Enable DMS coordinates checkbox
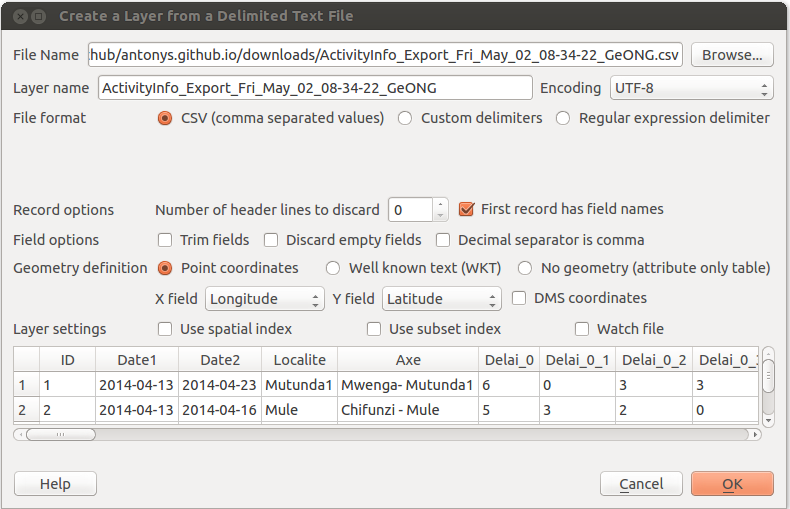This screenshot has width=790, height=509. tap(519, 298)
